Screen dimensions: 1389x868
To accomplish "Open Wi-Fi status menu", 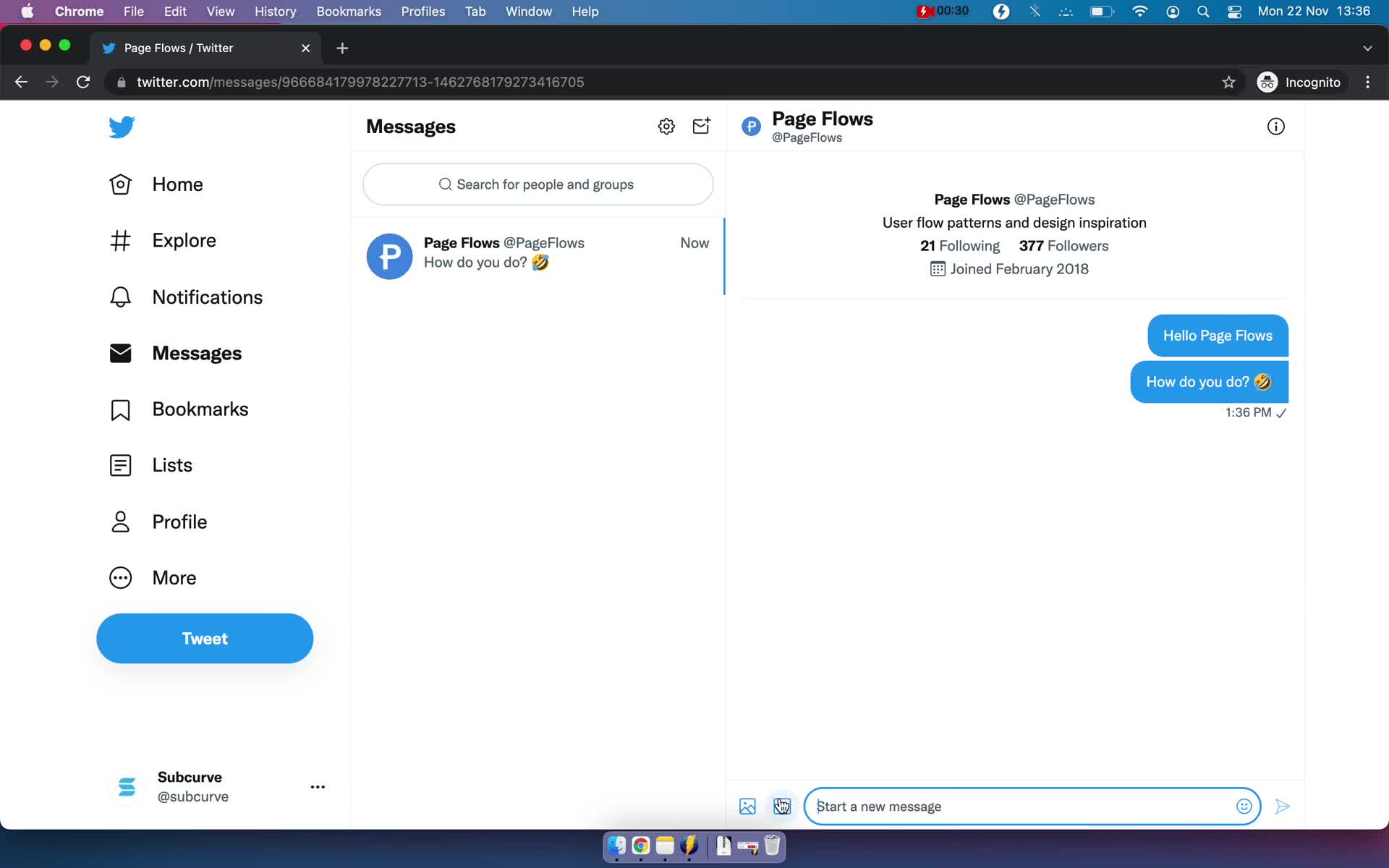I will point(1139,12).
